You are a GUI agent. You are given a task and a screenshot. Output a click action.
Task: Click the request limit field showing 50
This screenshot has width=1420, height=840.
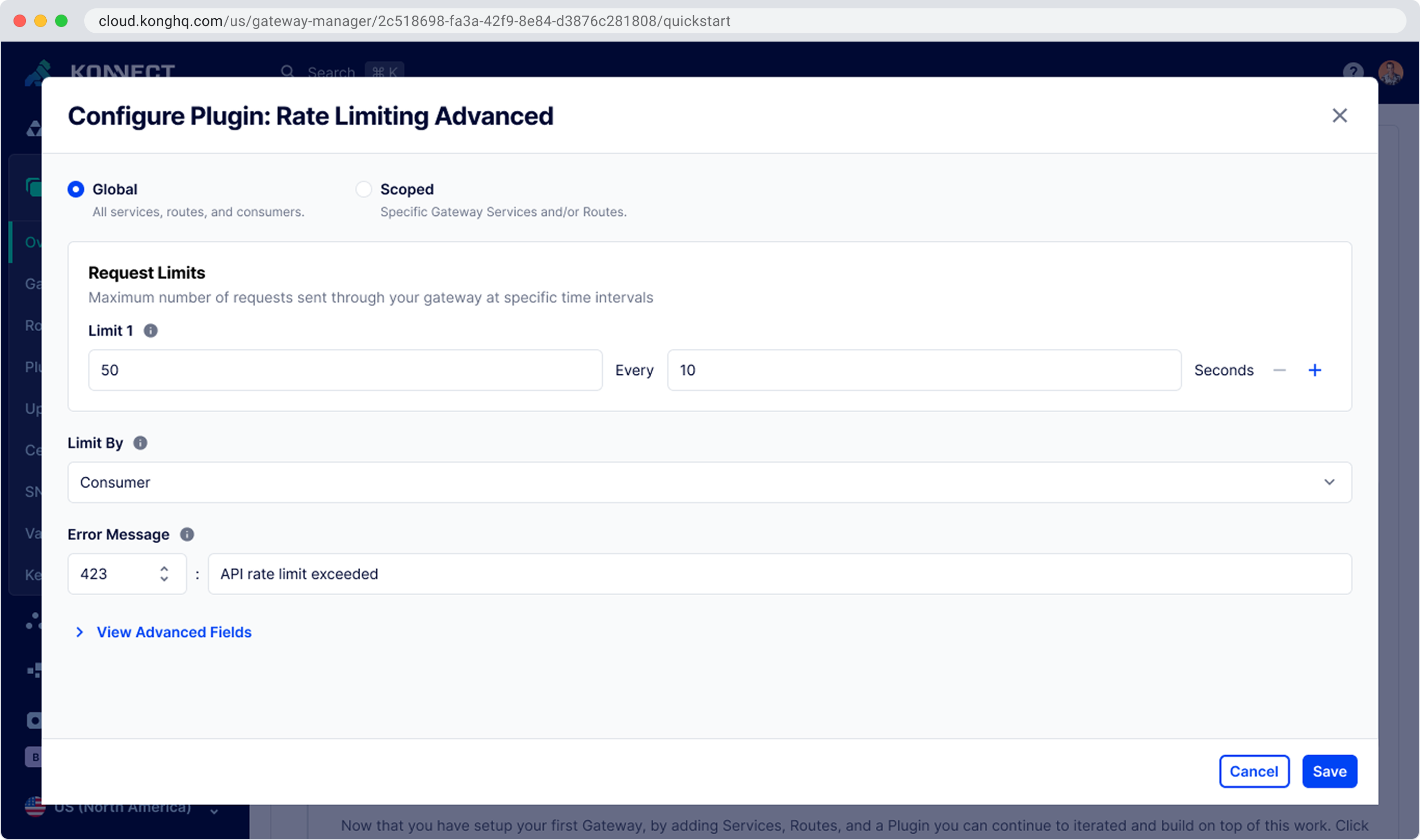point(345,370)
